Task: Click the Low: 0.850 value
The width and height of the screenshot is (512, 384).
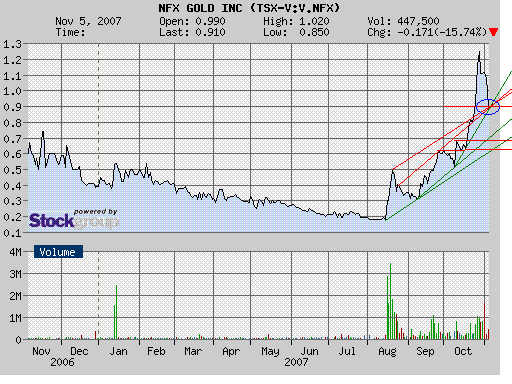Action: pyautogui.click(x=296, y=32)
